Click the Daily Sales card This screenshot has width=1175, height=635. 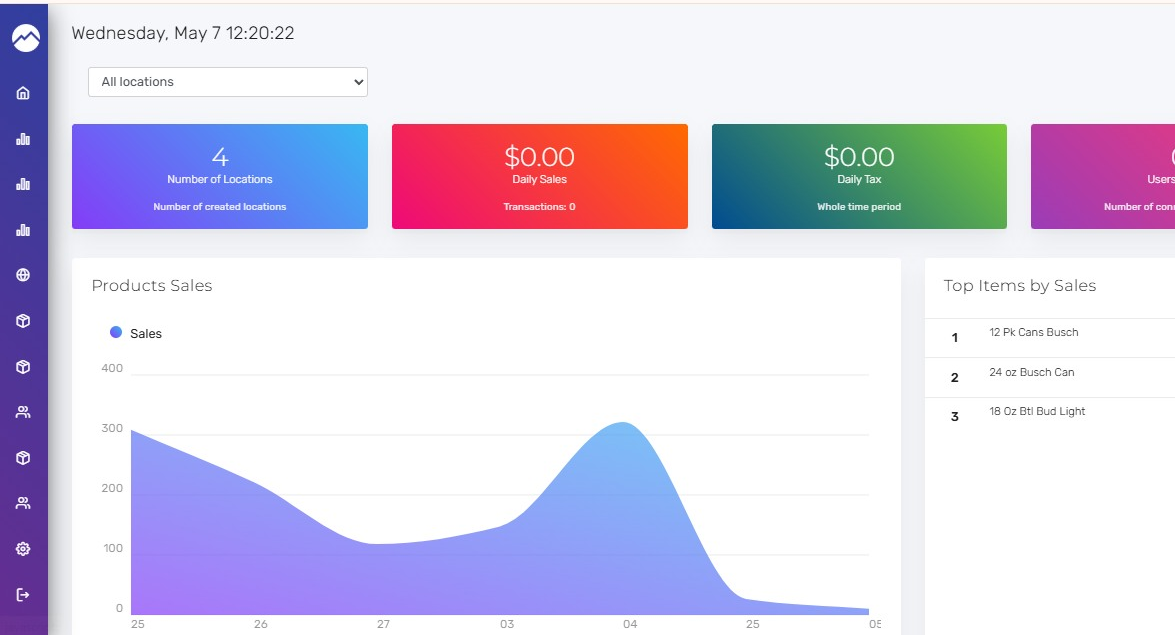[x=540, y=176]
